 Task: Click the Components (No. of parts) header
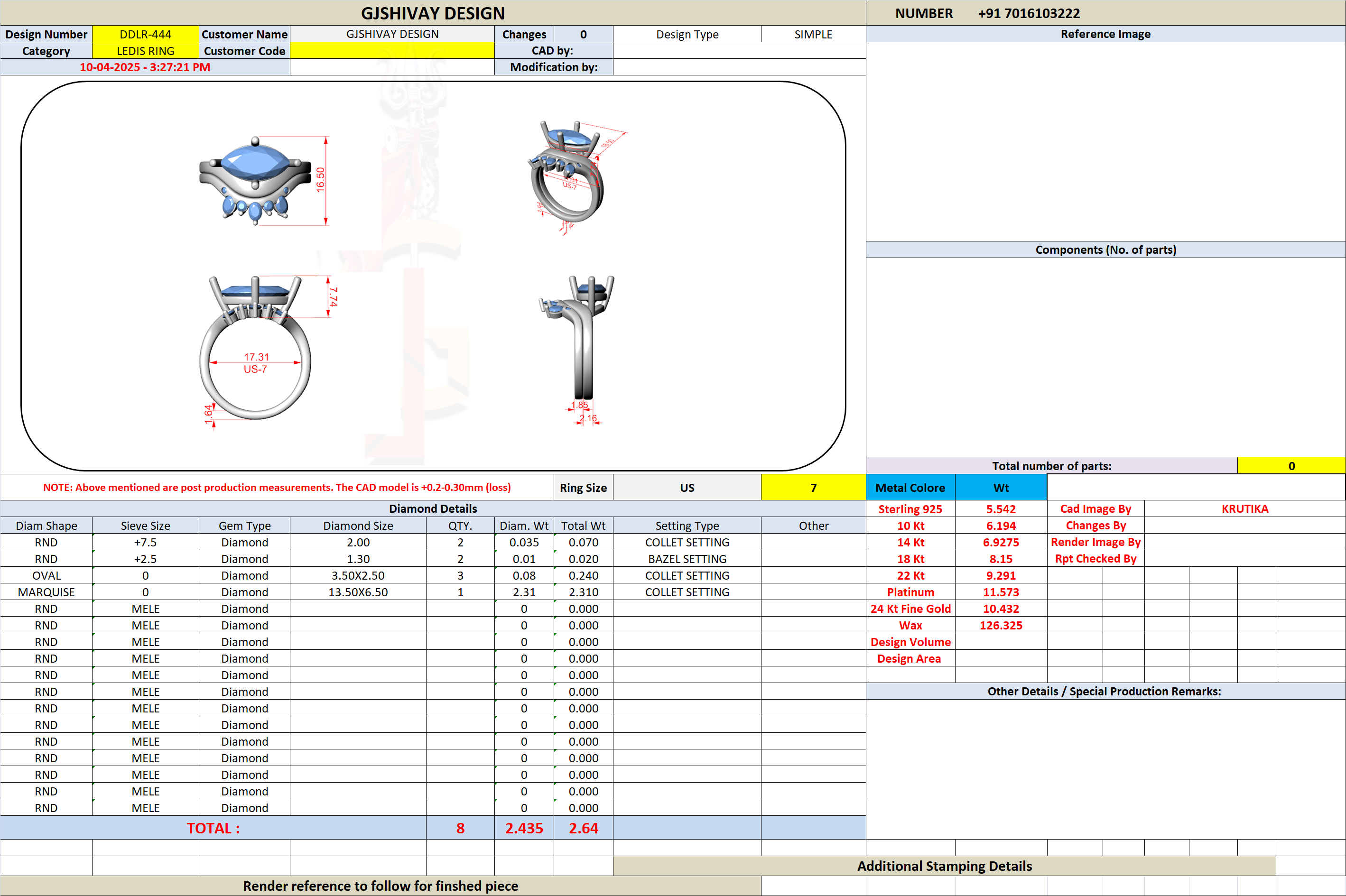click(1105, 249)
